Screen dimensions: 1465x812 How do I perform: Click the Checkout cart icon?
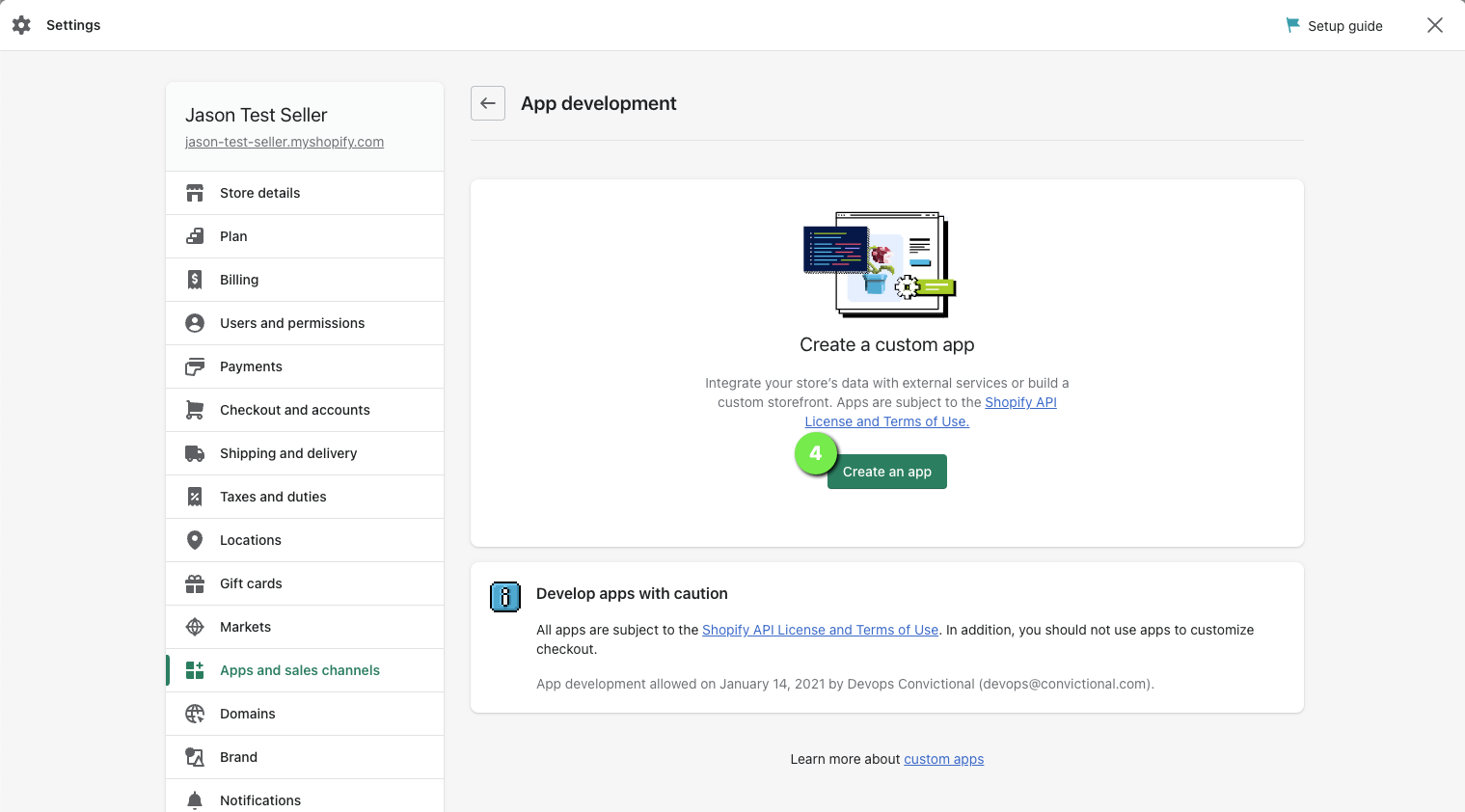coord(195,410)
